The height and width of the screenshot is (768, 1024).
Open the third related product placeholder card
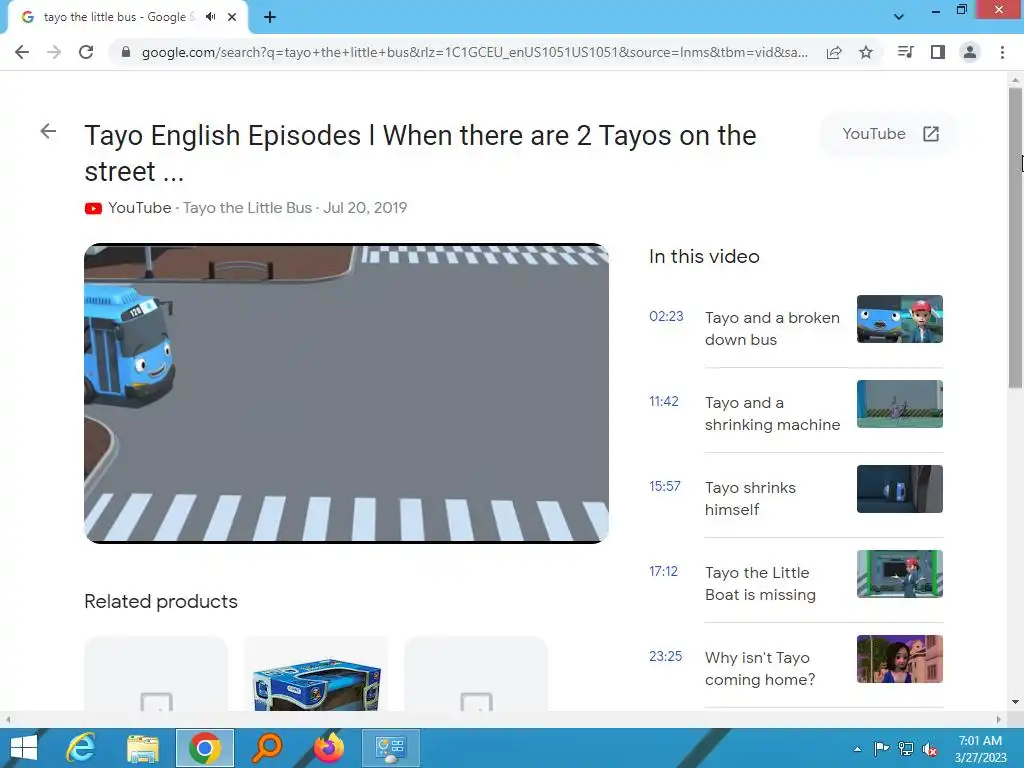click(x=476, y=674)
